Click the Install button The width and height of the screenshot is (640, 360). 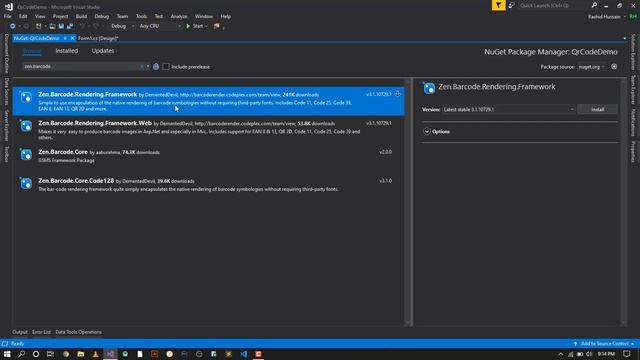coord(598,109)
